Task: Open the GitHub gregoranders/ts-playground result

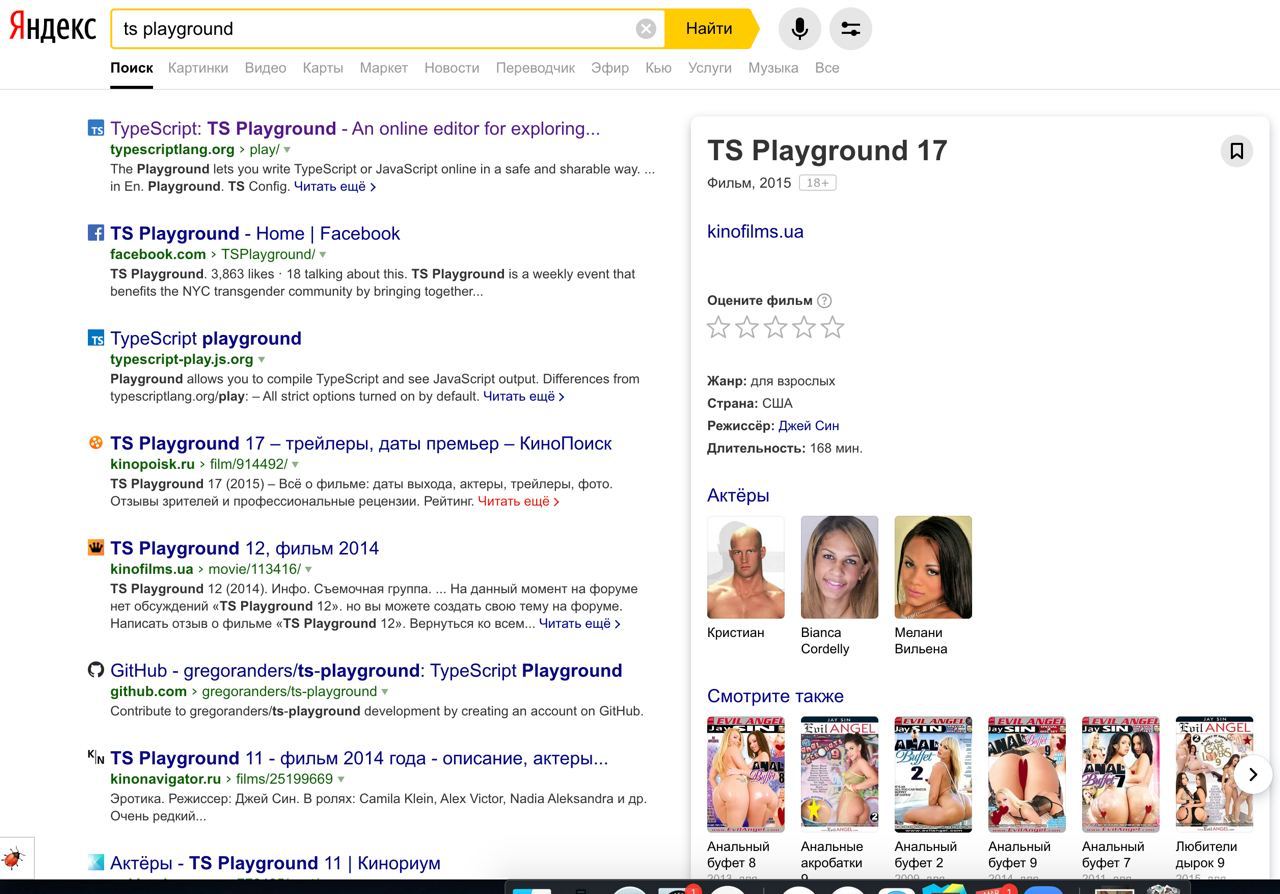Action: 366,670
